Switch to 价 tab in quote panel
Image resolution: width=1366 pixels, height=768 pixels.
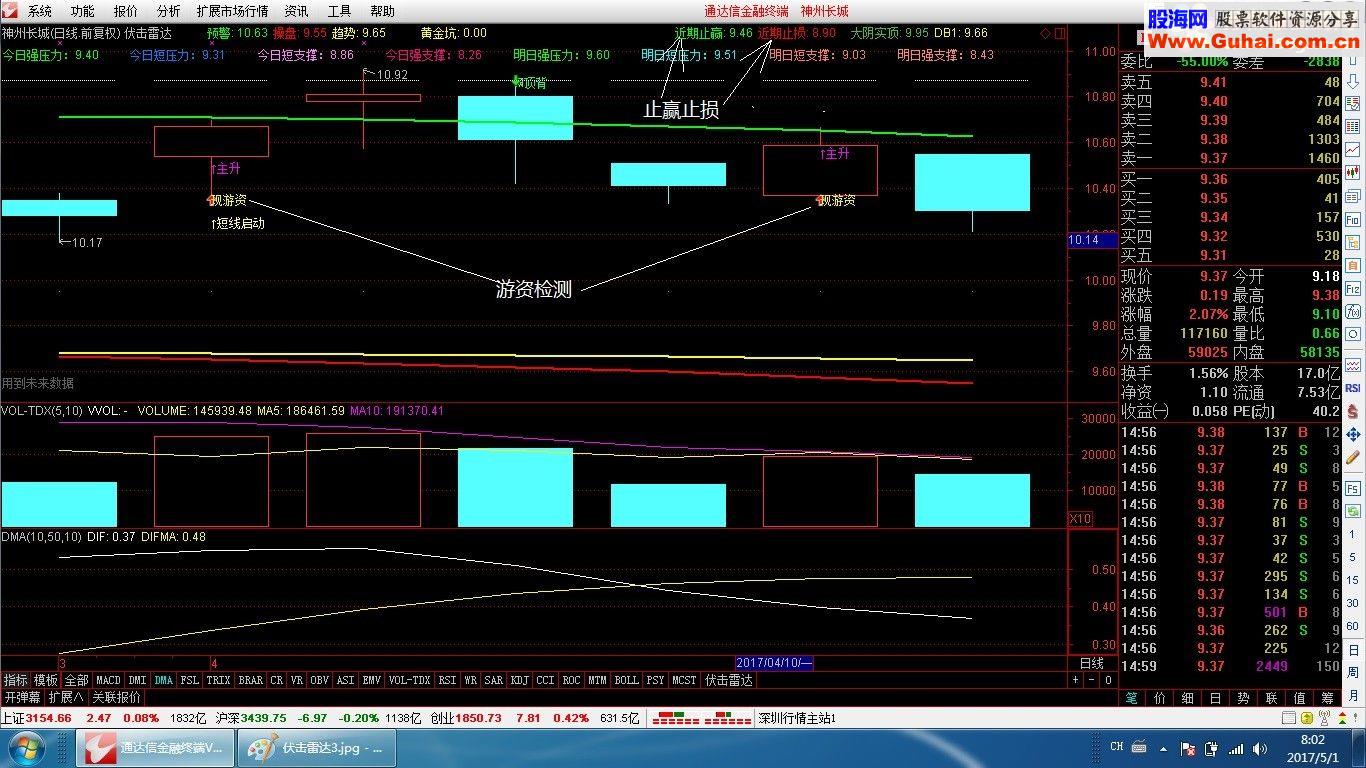click(1160, 698)
